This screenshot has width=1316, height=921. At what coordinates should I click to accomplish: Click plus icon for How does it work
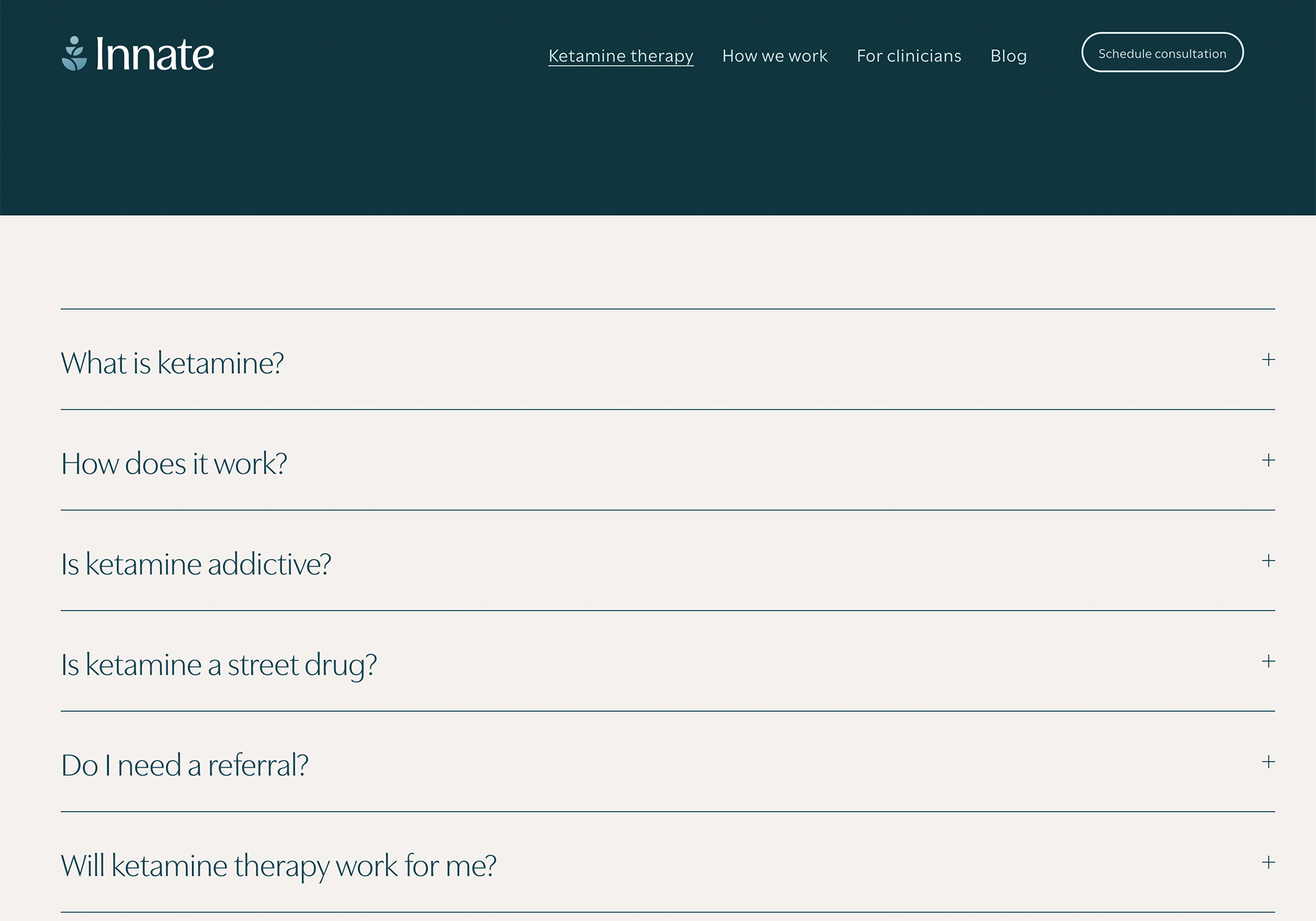coord(1268,460)
